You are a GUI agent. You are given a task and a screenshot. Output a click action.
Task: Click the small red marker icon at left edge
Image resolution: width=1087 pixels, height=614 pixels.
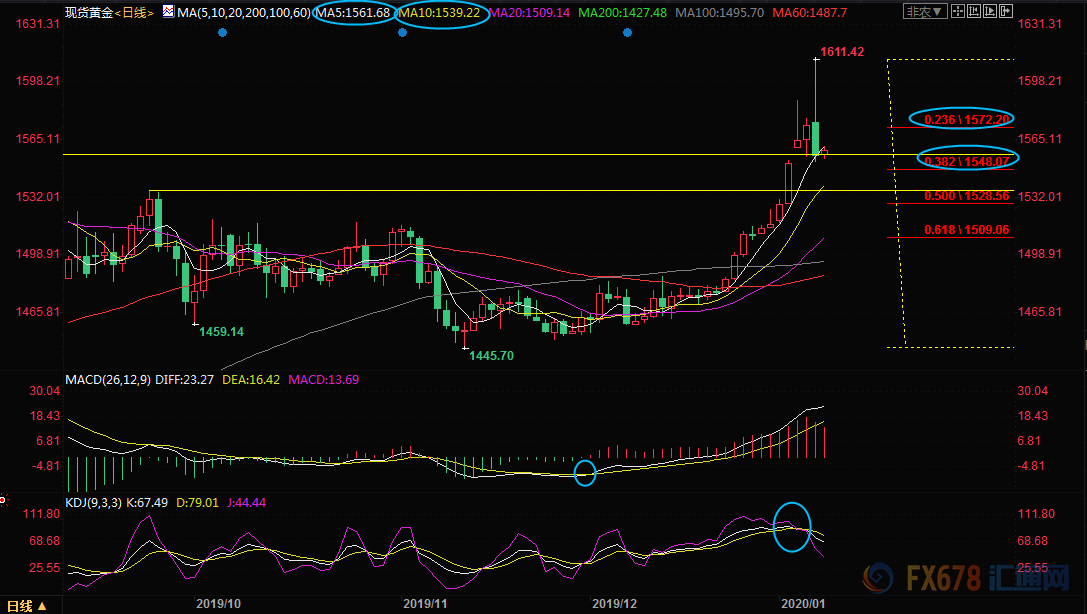[3, 499]
